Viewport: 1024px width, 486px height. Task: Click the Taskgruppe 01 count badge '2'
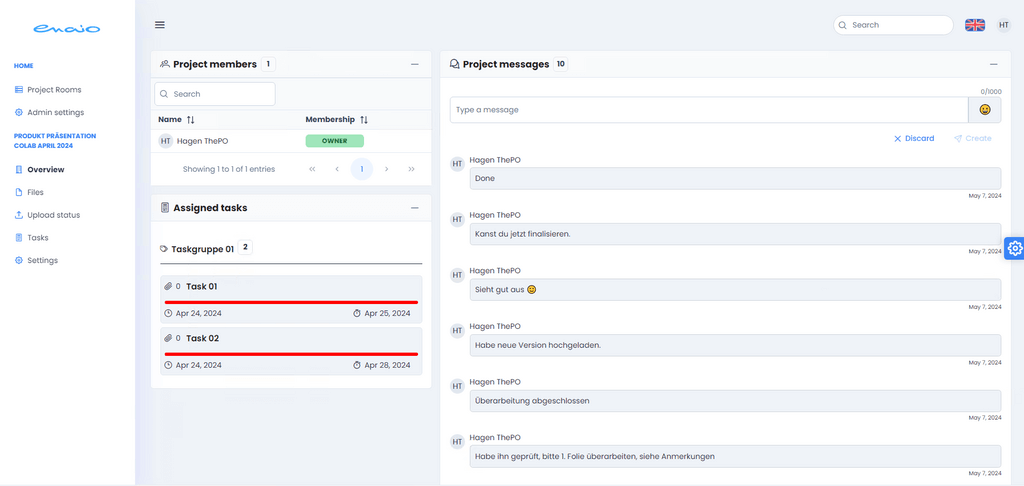pos(246,248)
